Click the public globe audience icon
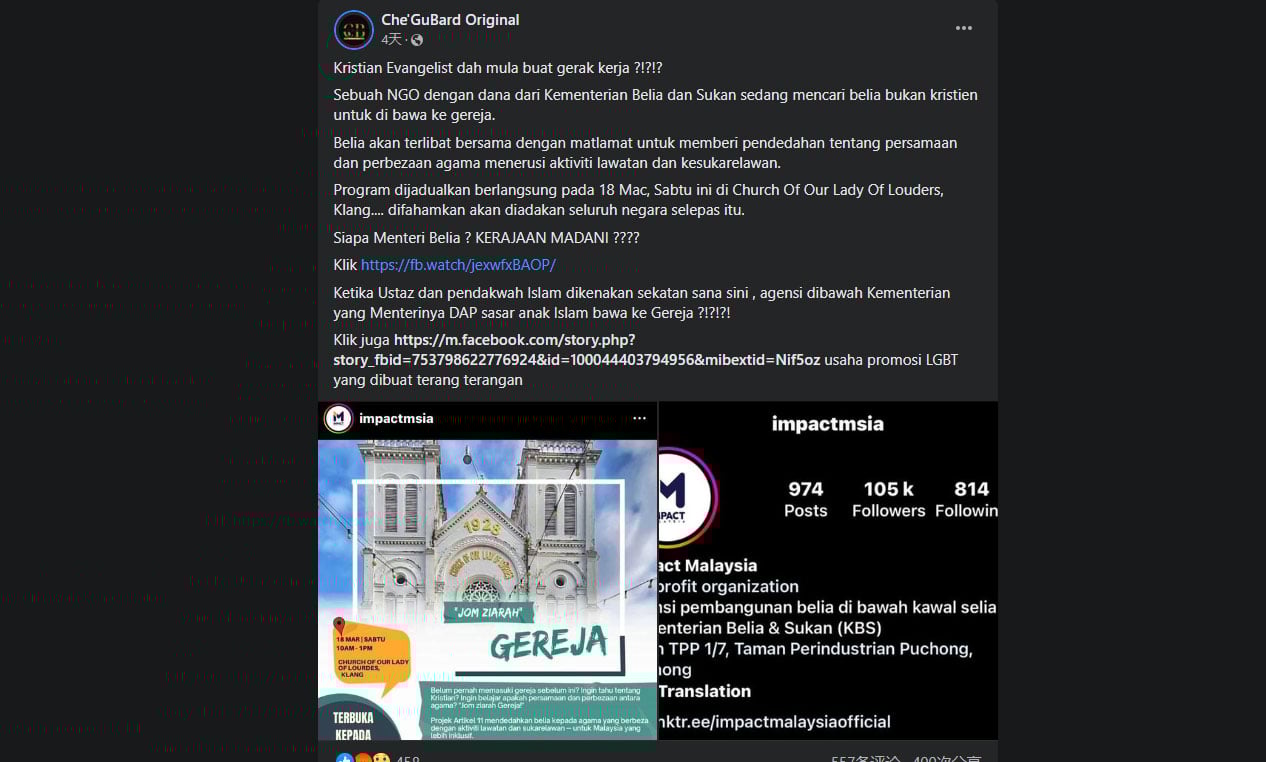 [x=417, y=40]
